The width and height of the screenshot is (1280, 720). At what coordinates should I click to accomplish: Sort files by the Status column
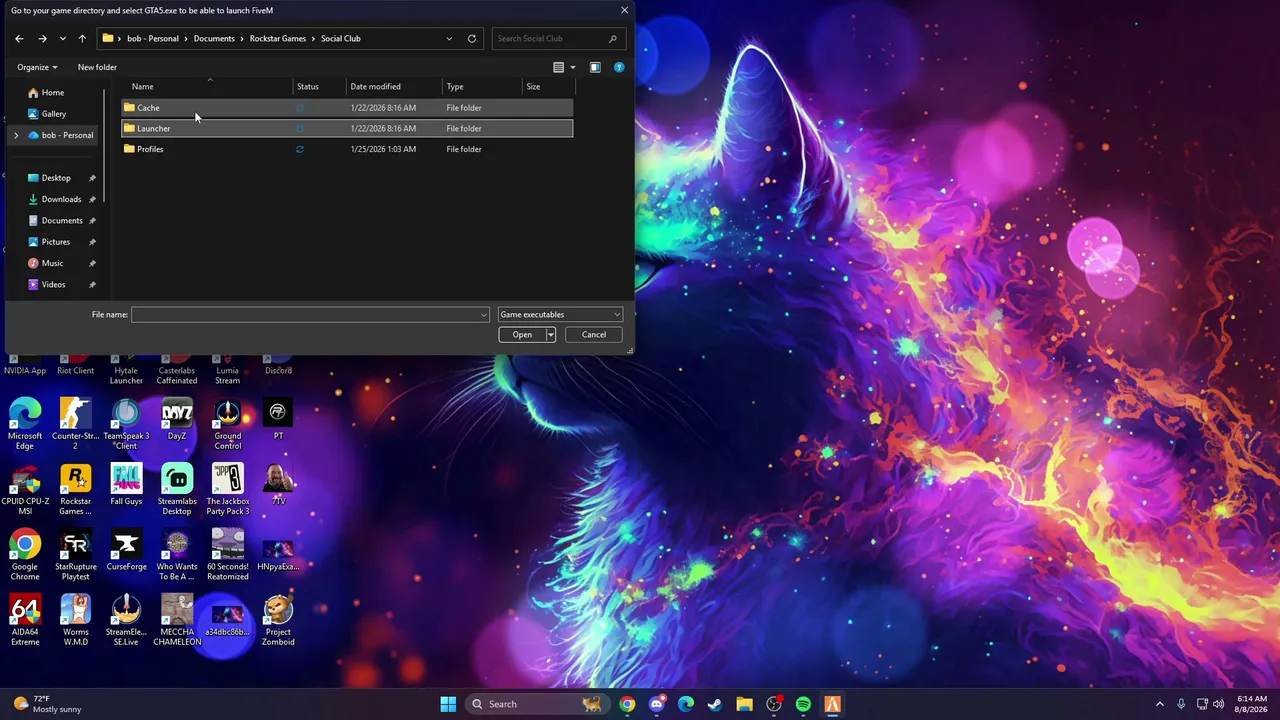point(320,87)
